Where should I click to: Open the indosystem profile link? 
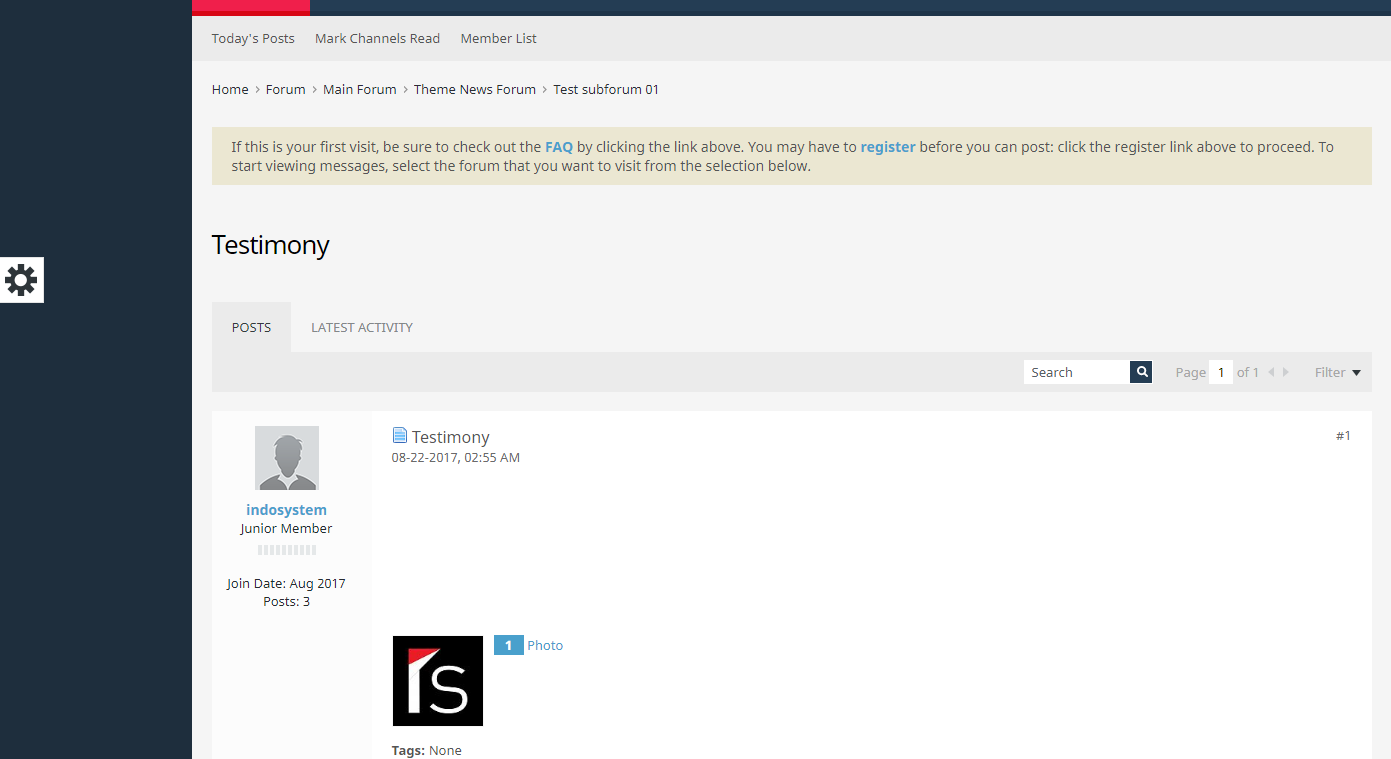coord(286,510)
